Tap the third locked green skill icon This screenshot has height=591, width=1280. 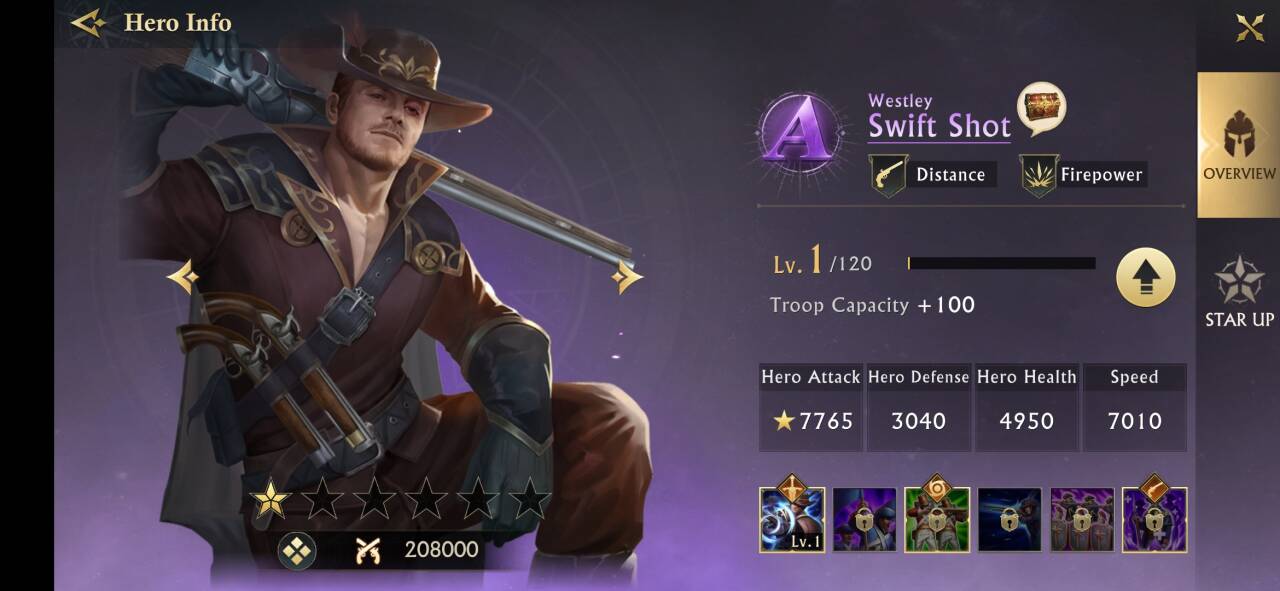[x=937, y=517]
